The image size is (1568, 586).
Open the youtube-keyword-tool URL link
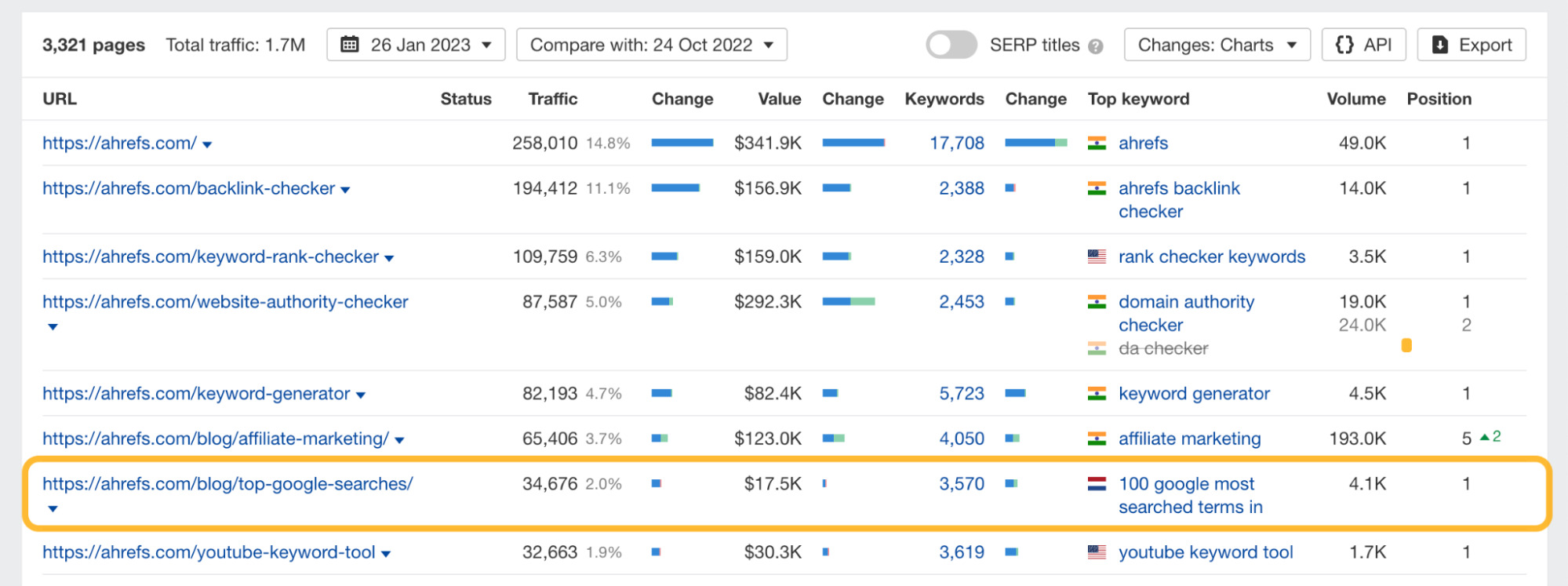pyautogui.click(x=209, y=552)
